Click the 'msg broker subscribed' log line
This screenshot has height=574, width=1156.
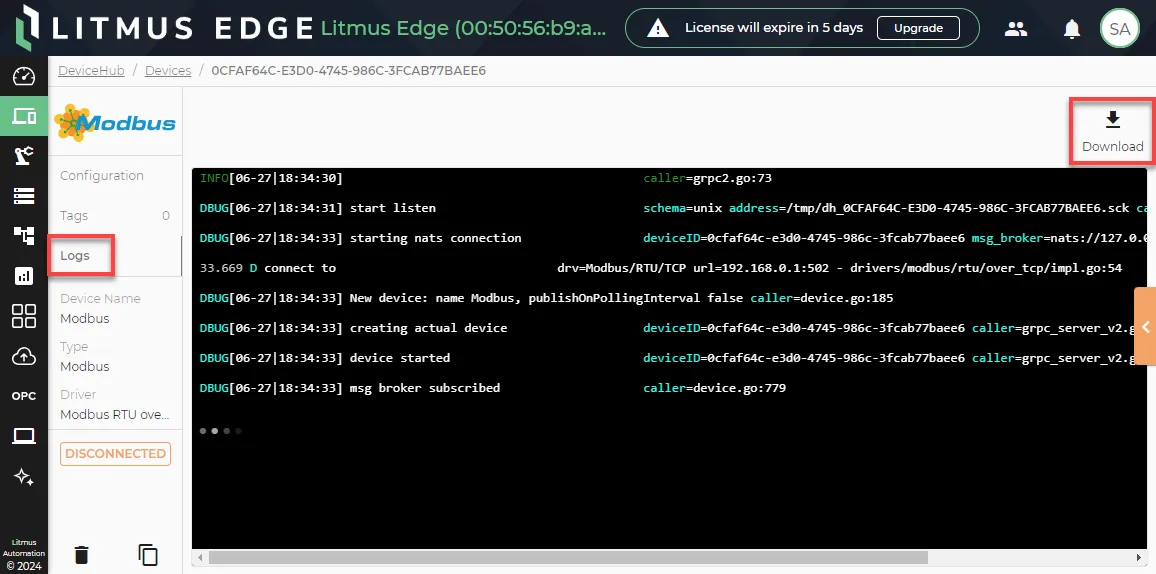click(492, 388)
